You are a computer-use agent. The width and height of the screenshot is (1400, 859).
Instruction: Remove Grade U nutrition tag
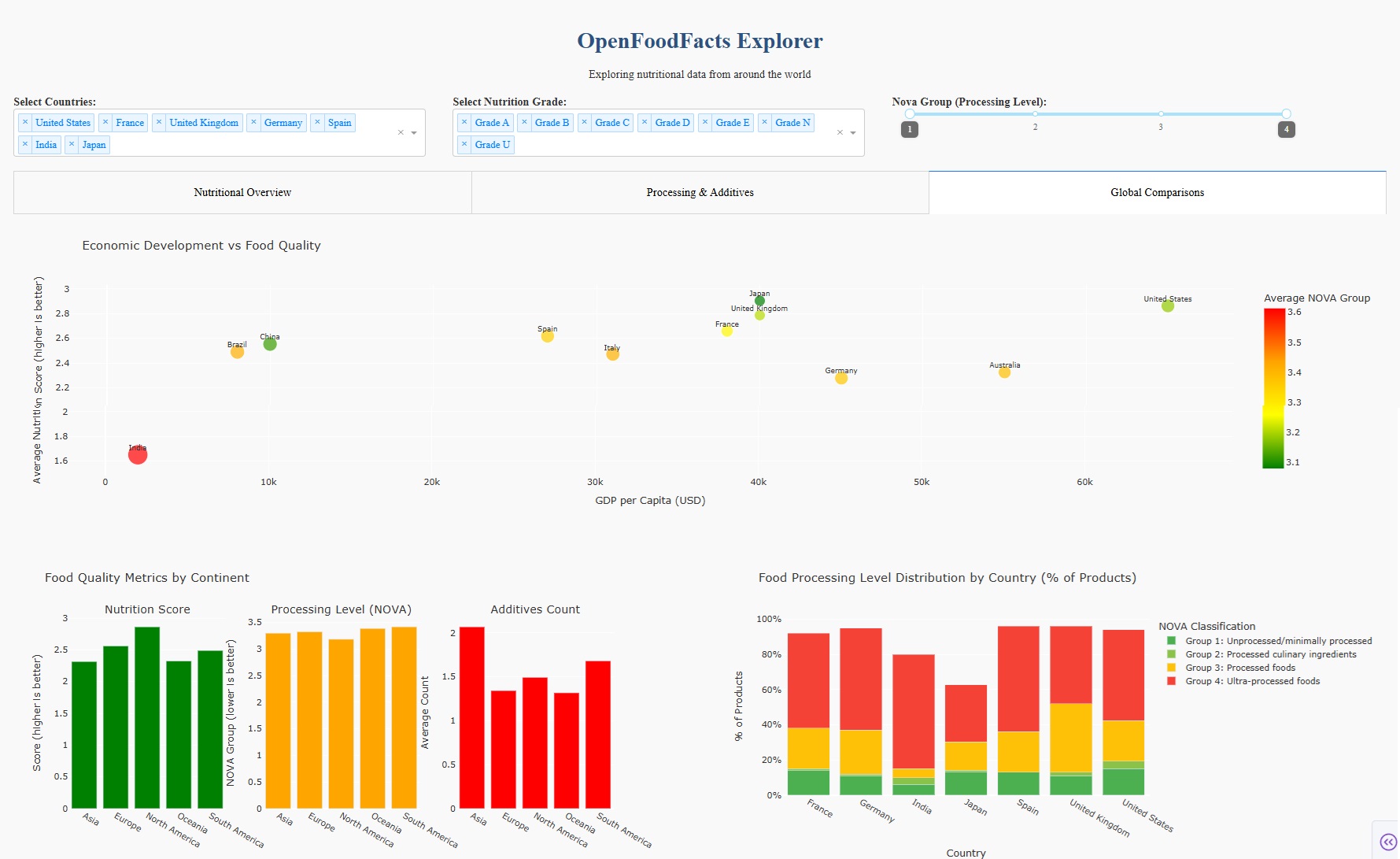pos(464,145)
